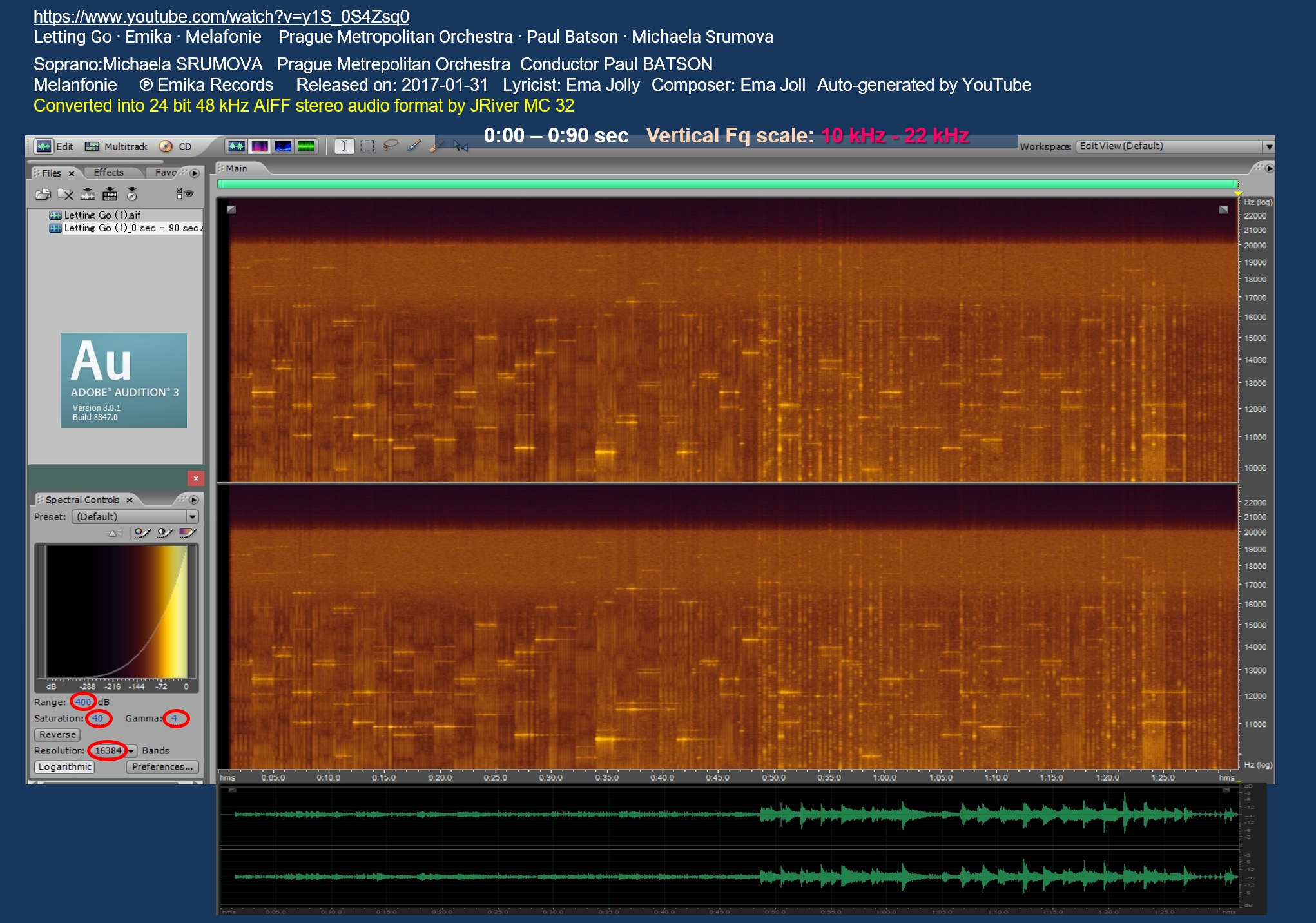
Task: Open the Preset dropdown
Action: click(x=135, y=517)
